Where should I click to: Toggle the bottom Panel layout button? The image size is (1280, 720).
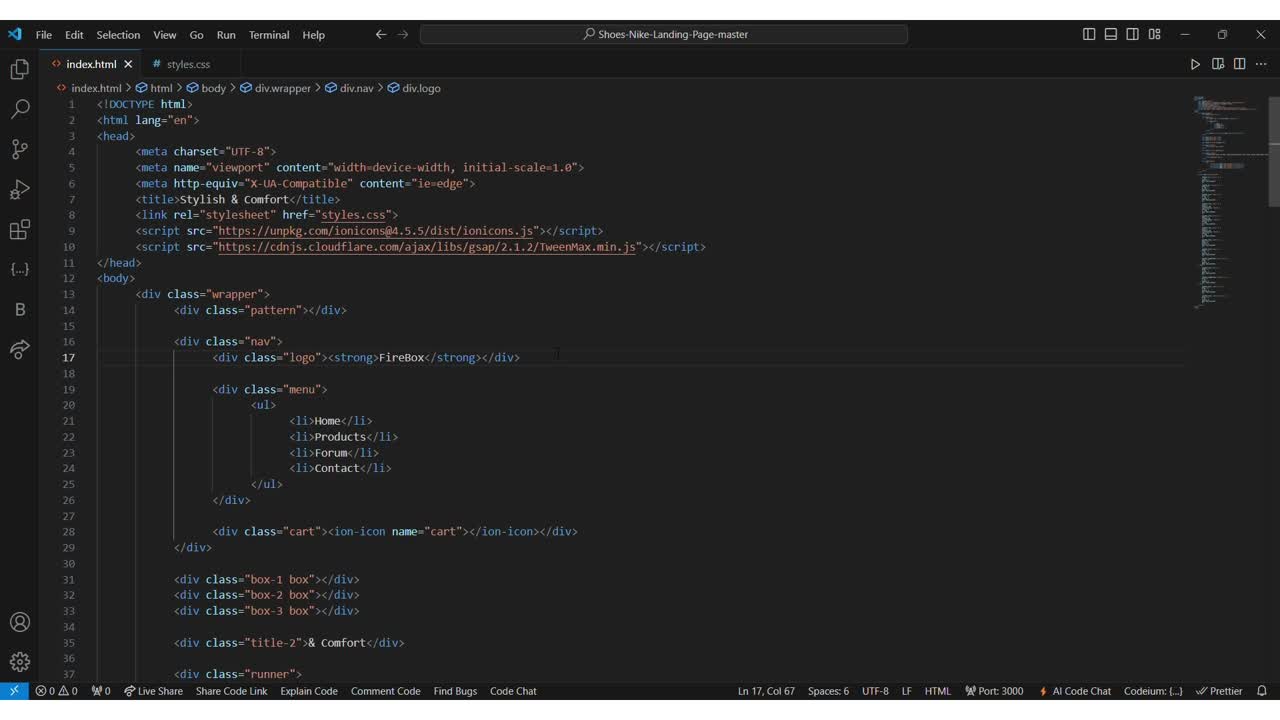1111,34
